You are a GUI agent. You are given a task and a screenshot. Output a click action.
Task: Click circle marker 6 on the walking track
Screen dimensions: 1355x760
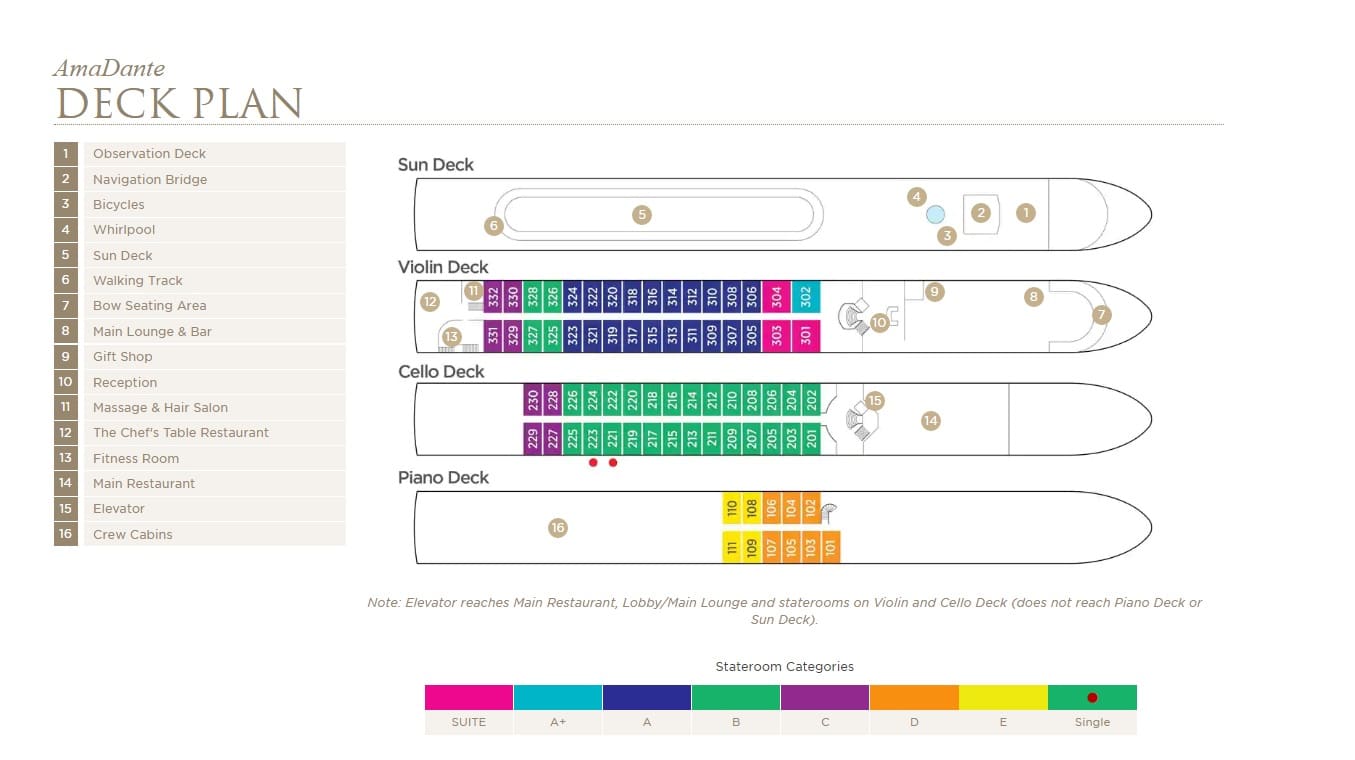493,226
